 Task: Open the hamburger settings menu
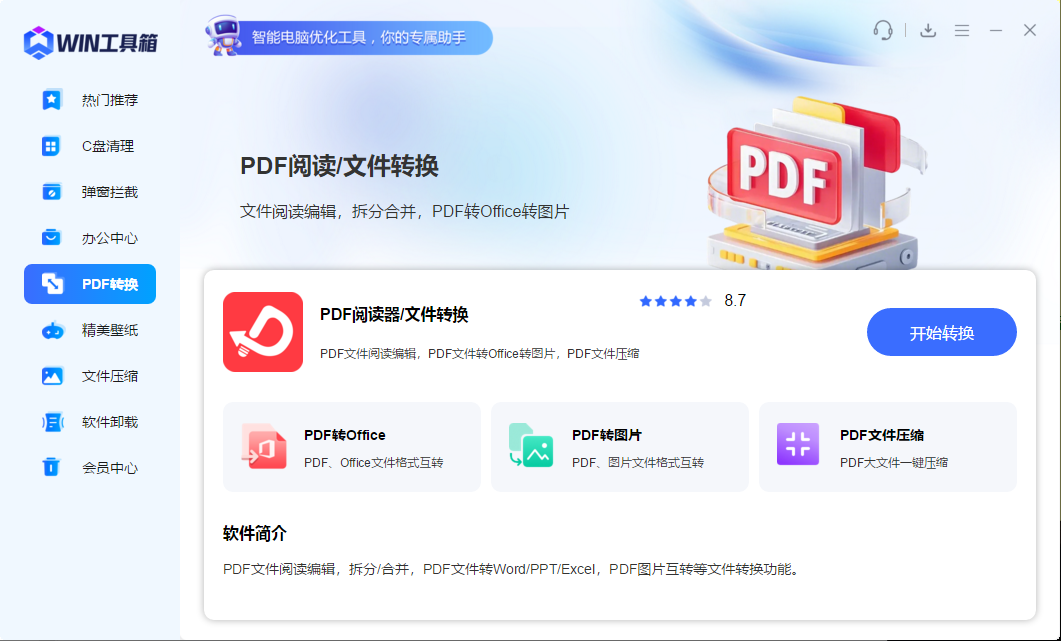(962, 30)
